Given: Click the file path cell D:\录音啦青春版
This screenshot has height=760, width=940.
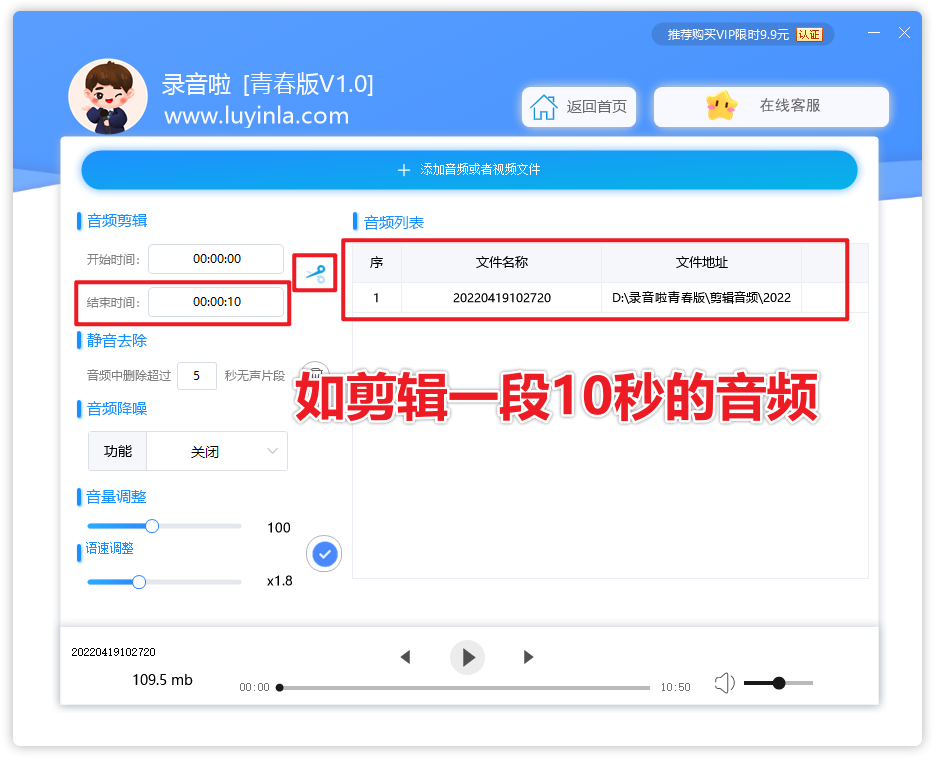Looking at the screenshot, I should tap(701, 298).
